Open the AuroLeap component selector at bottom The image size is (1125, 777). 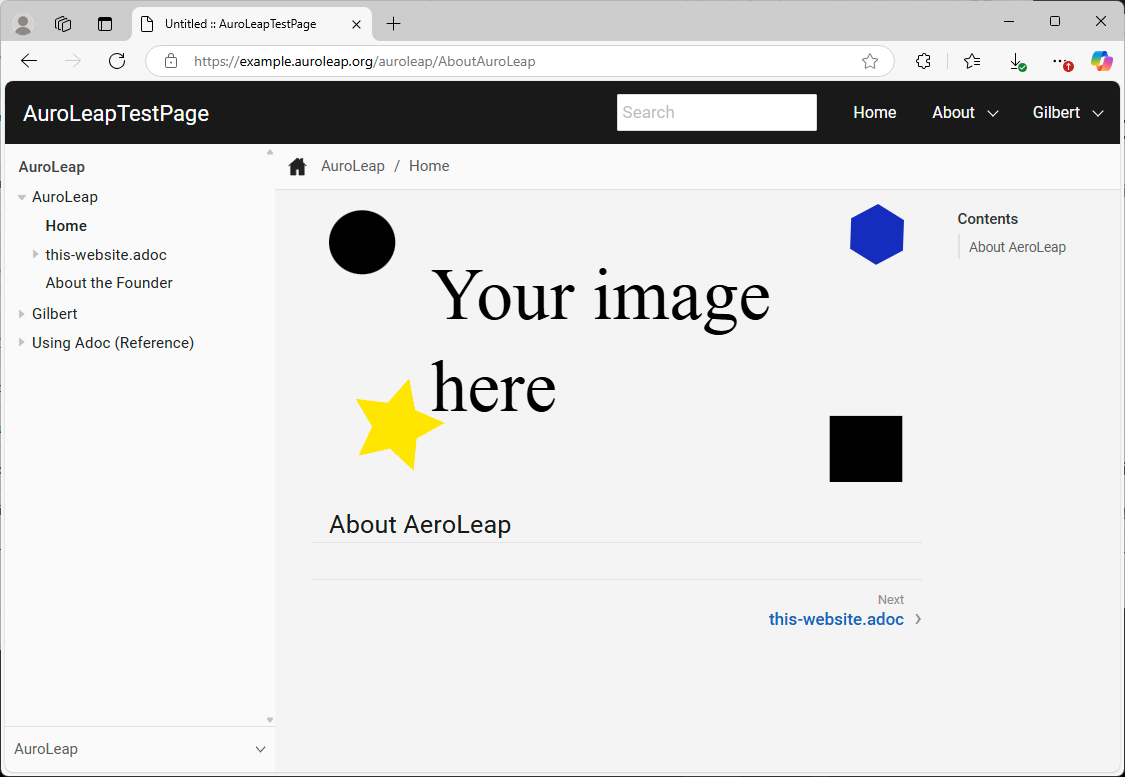point(140,749)
